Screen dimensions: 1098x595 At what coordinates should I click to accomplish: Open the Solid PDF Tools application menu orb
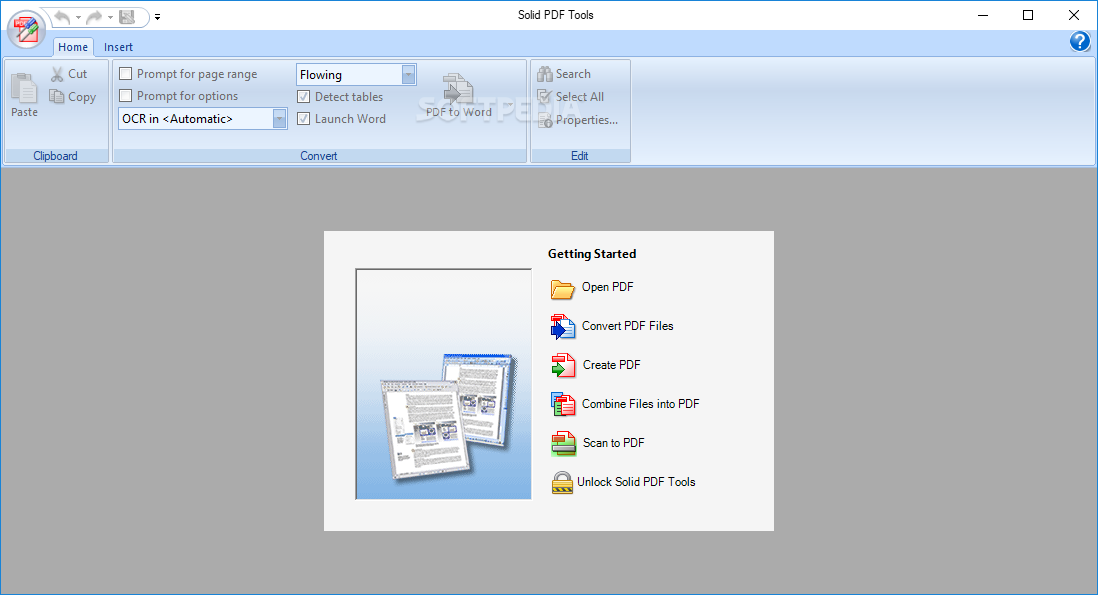tap(27, 29)
